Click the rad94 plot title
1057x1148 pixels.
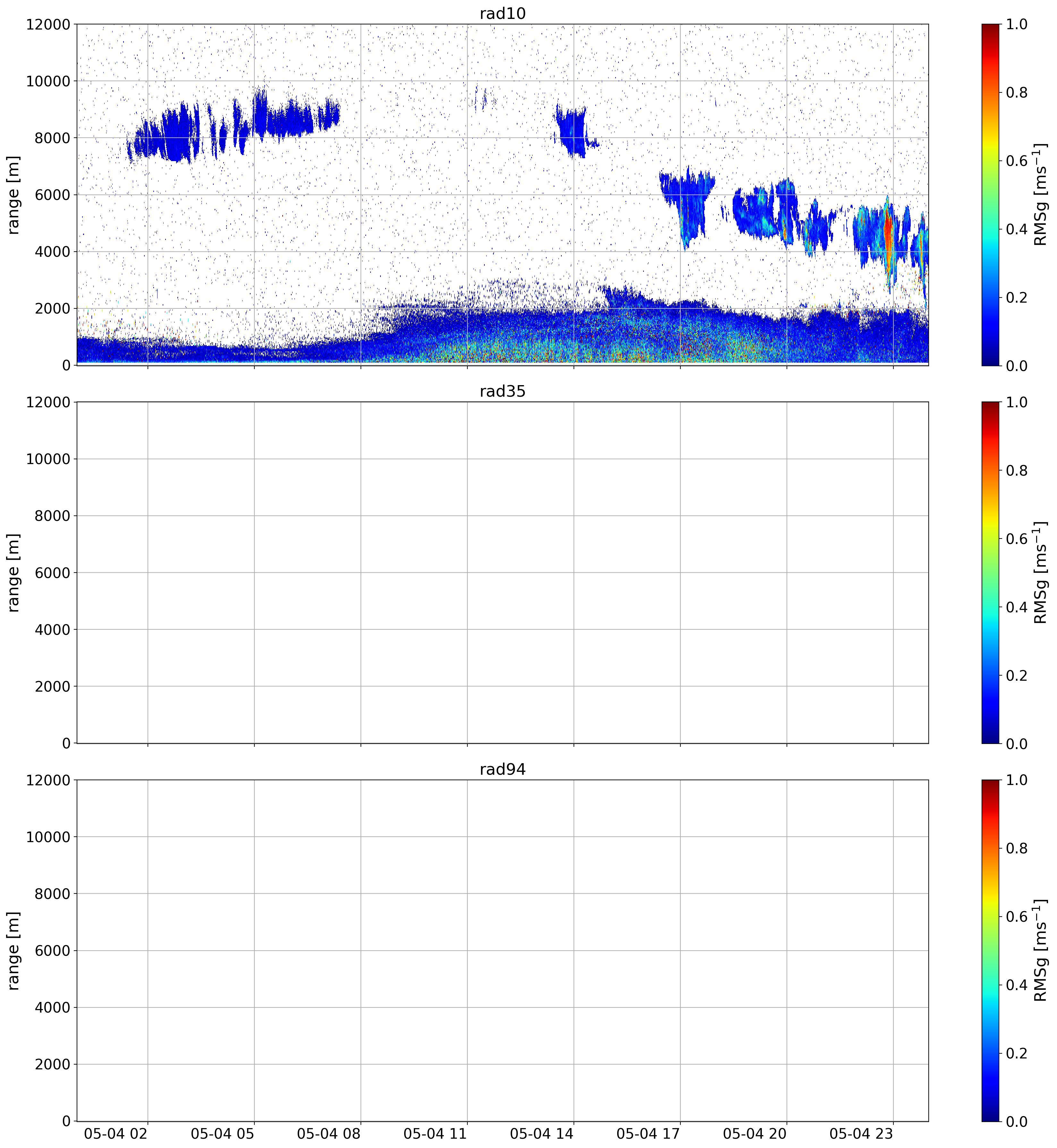(x=502, y=769)
